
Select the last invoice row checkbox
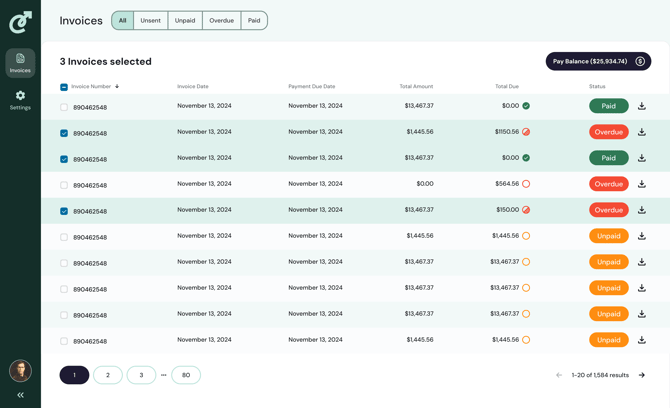pyautogui.click(x=64, y=341)
